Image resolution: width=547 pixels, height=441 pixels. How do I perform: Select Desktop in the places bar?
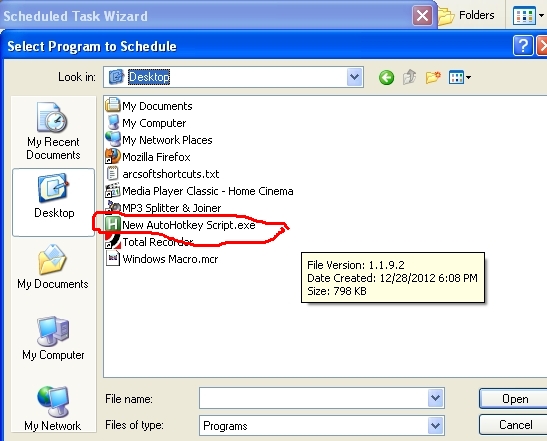tap(54, 202)
